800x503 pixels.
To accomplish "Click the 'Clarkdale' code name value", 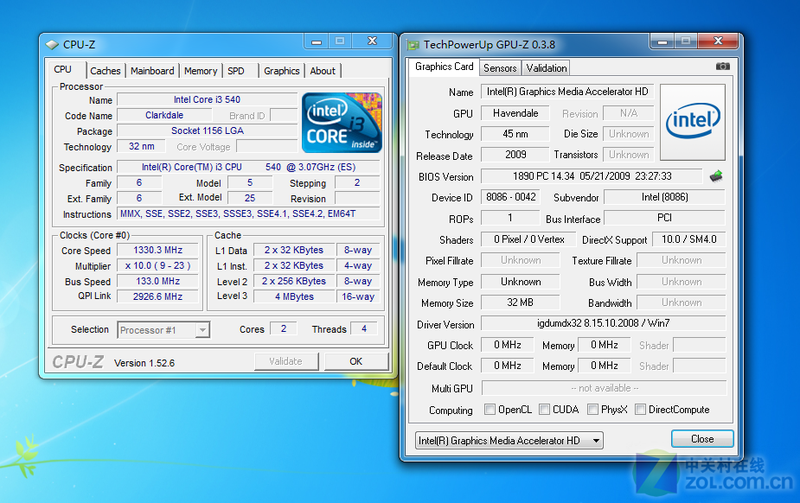I will point(164,115).
